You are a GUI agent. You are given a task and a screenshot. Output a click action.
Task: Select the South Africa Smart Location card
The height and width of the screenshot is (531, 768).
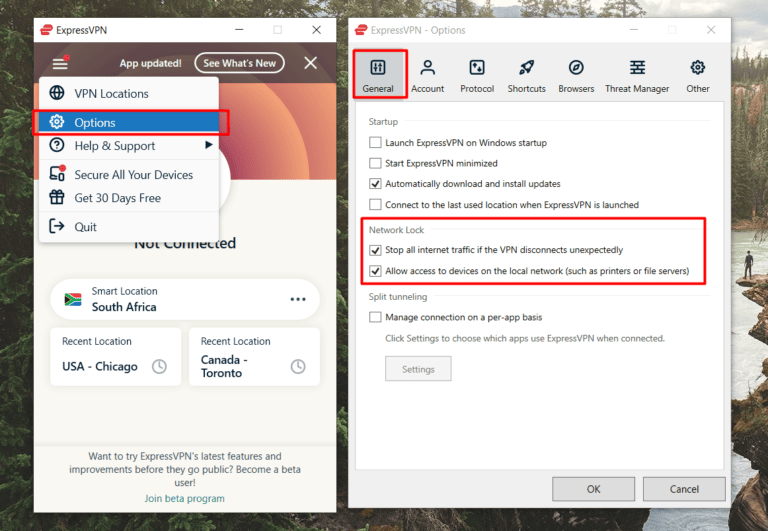click(185, 299)
